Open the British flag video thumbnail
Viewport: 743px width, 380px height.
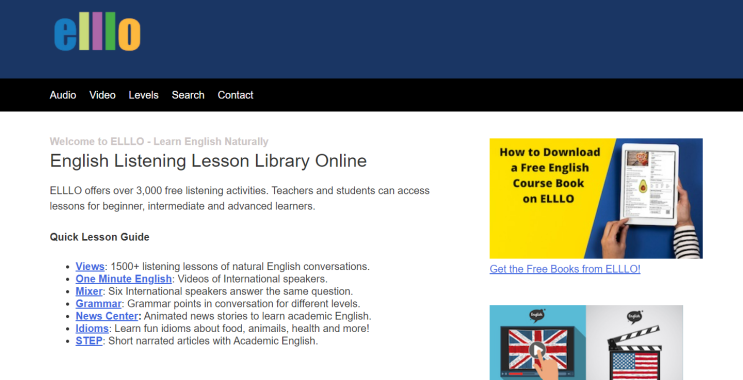tap(538, 343)
